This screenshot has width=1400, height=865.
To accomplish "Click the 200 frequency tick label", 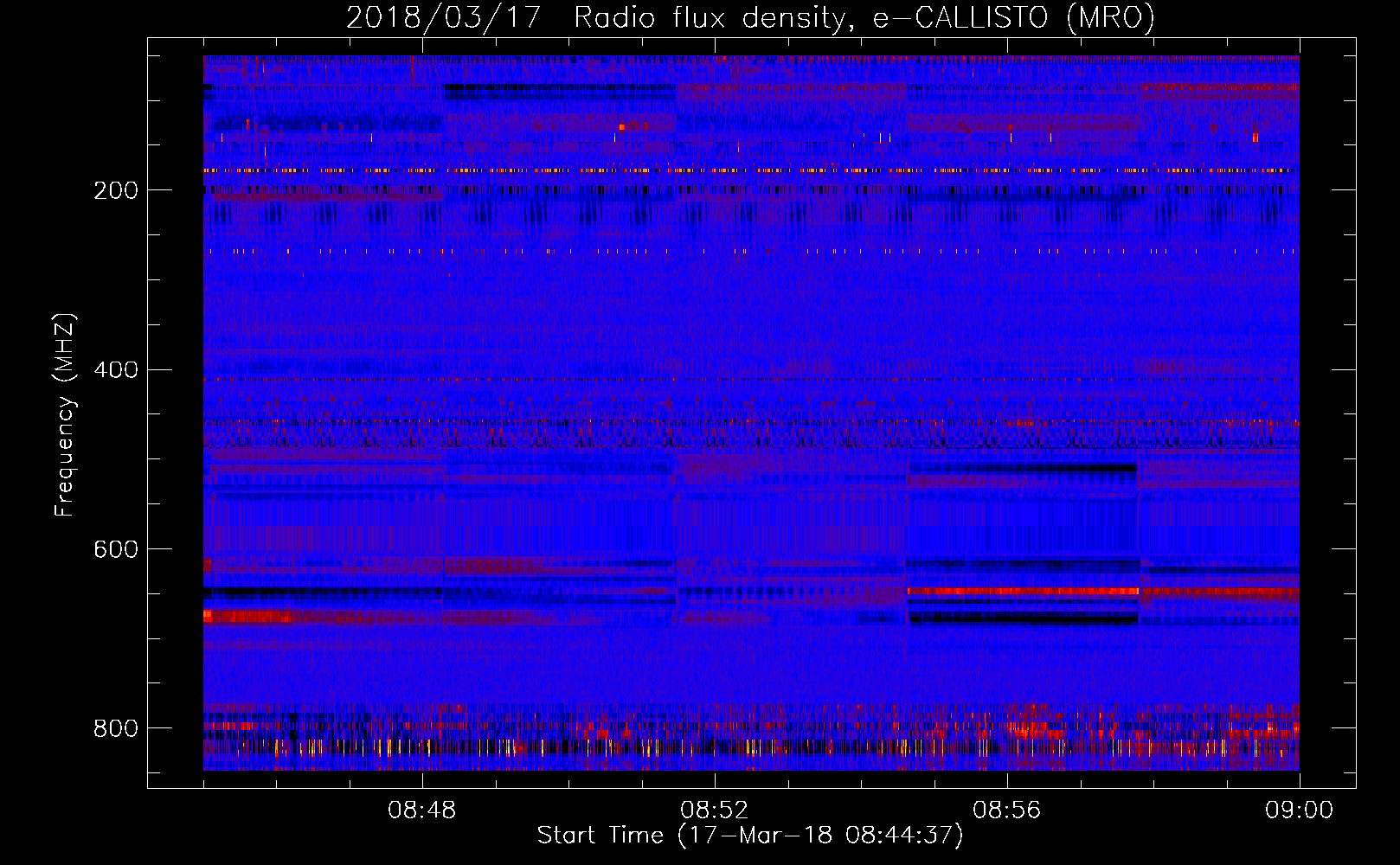I will [x=116, y=190].
